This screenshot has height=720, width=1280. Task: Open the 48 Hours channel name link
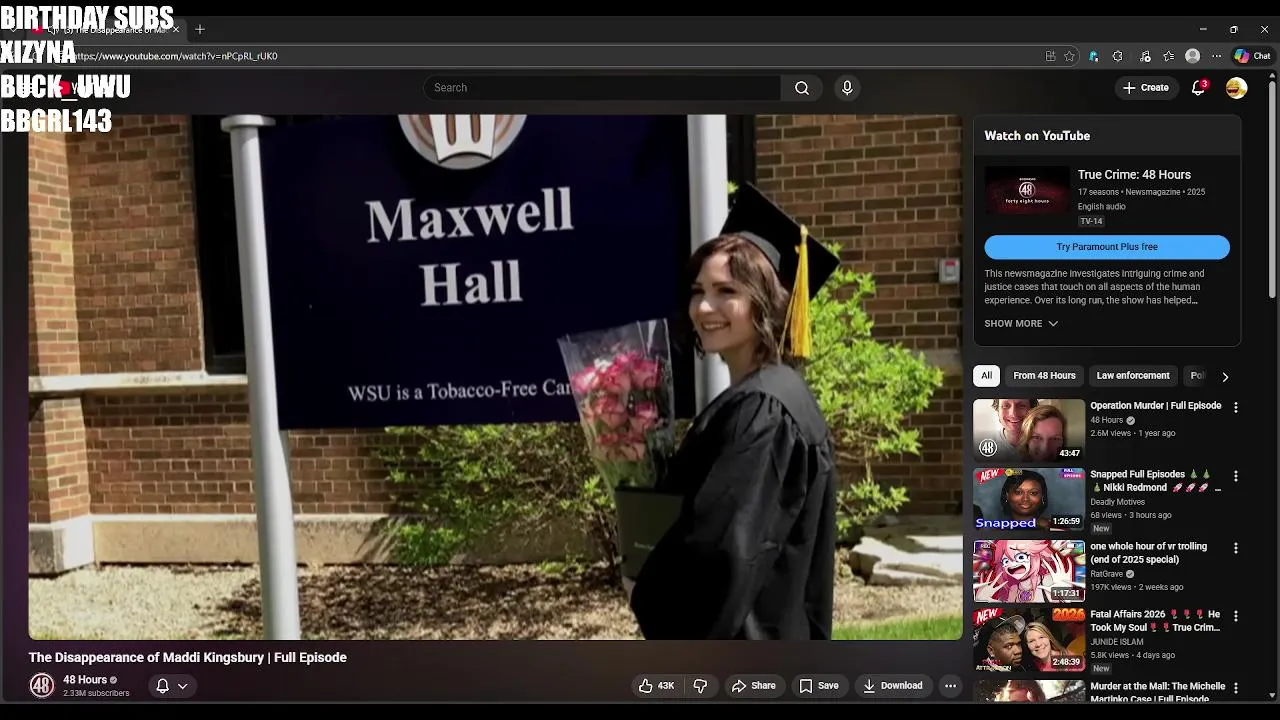(85, 680)
